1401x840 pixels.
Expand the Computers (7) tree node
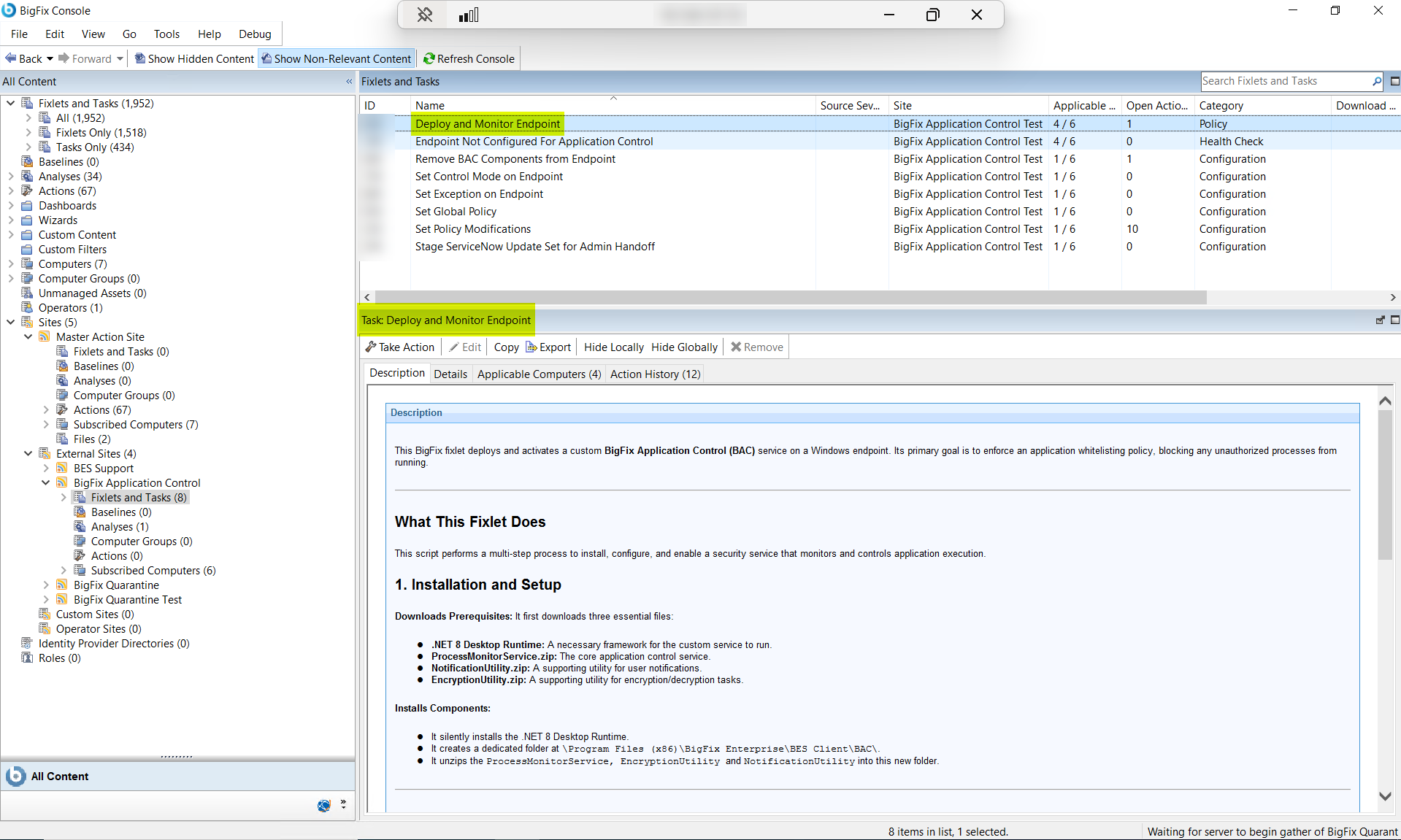click(11, 263)
